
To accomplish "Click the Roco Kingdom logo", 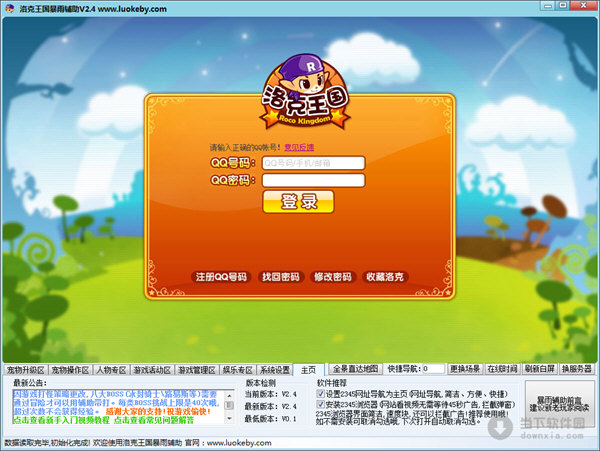I will (305, 92).
